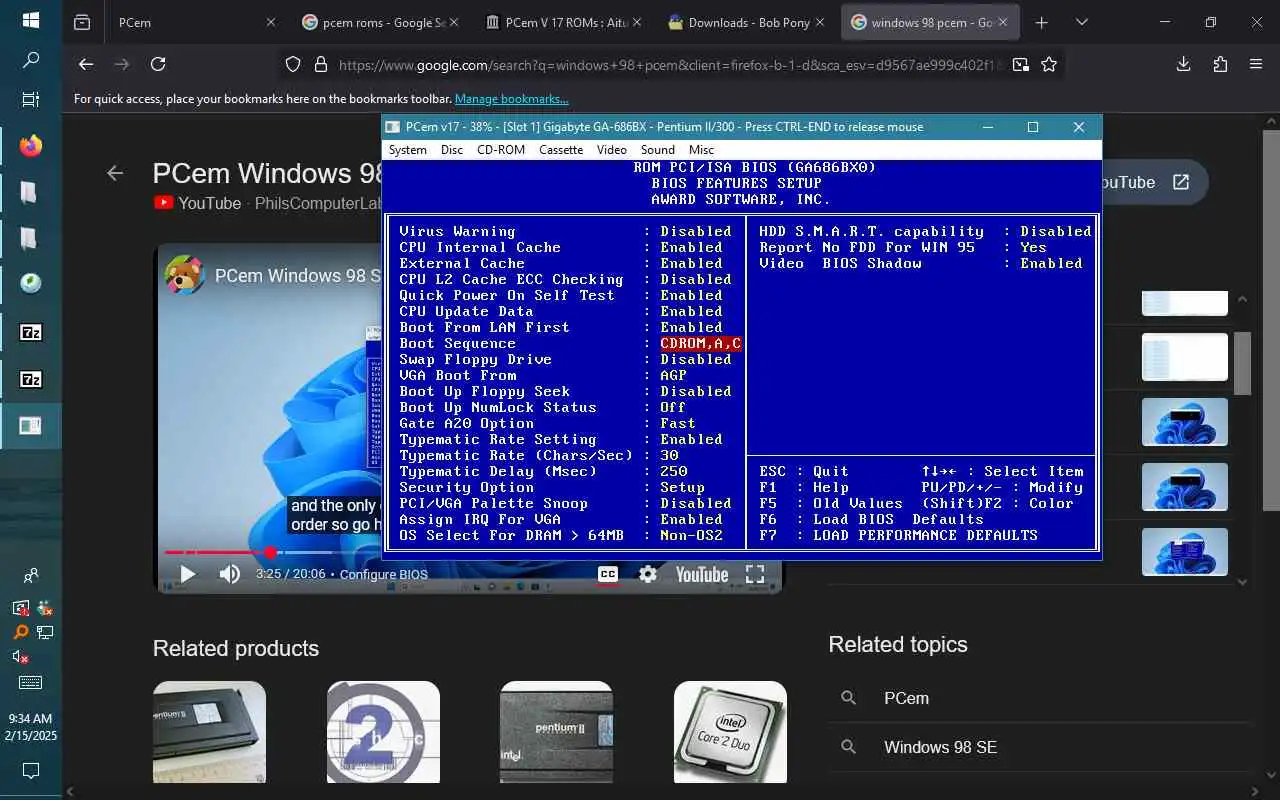This screenshot has width=1280, height=800.
Task: Select the active PCem taskbar icon
Action: tap(31, 426)
